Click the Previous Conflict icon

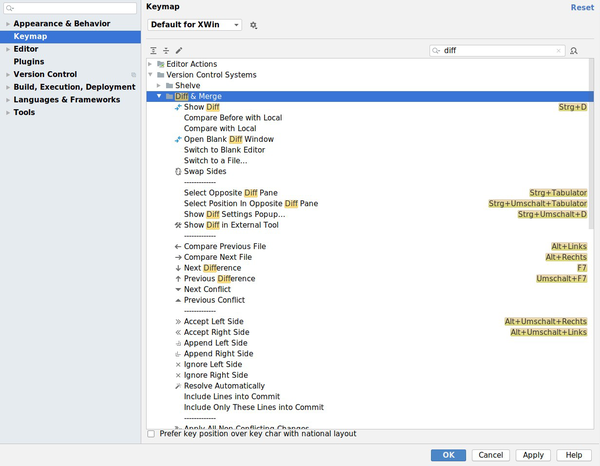(x=178, y=300)
